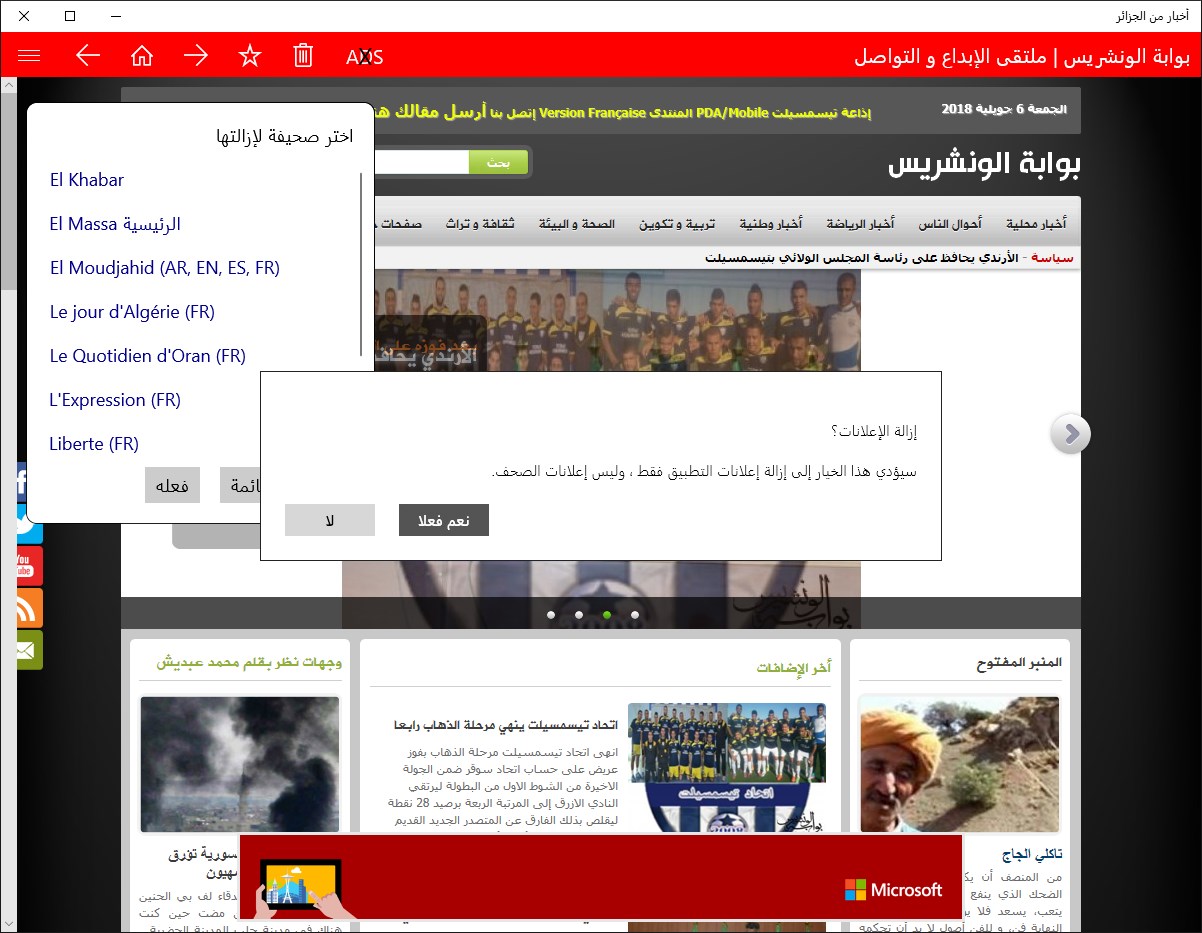The image size is (1202, 933).
Task: Go back with the left arrow icon
Action: [89, 56]
